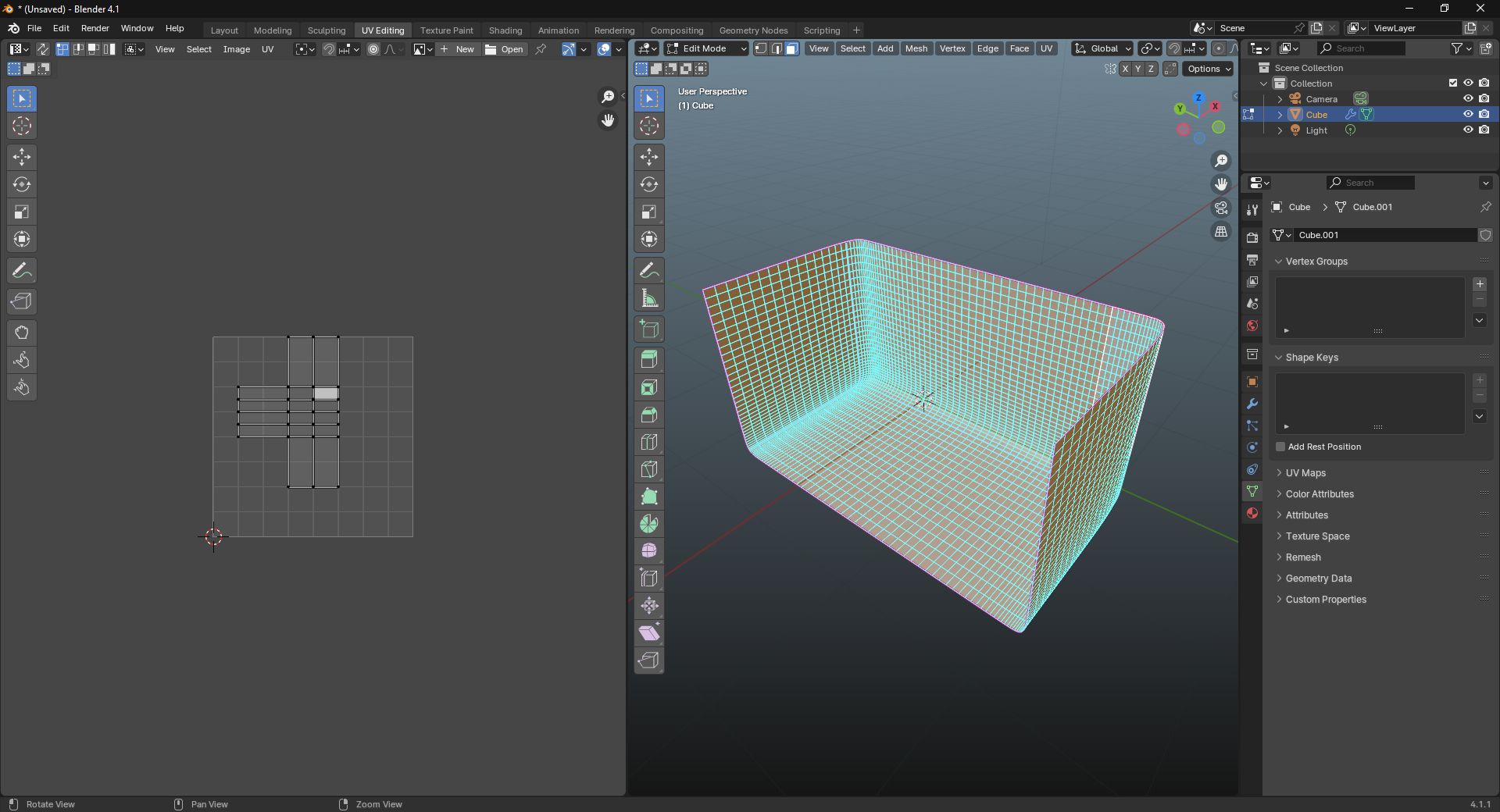The height and width of the screenshot is (812, 1500).
Task: Click the New image button
Action: tap(457, 49)
